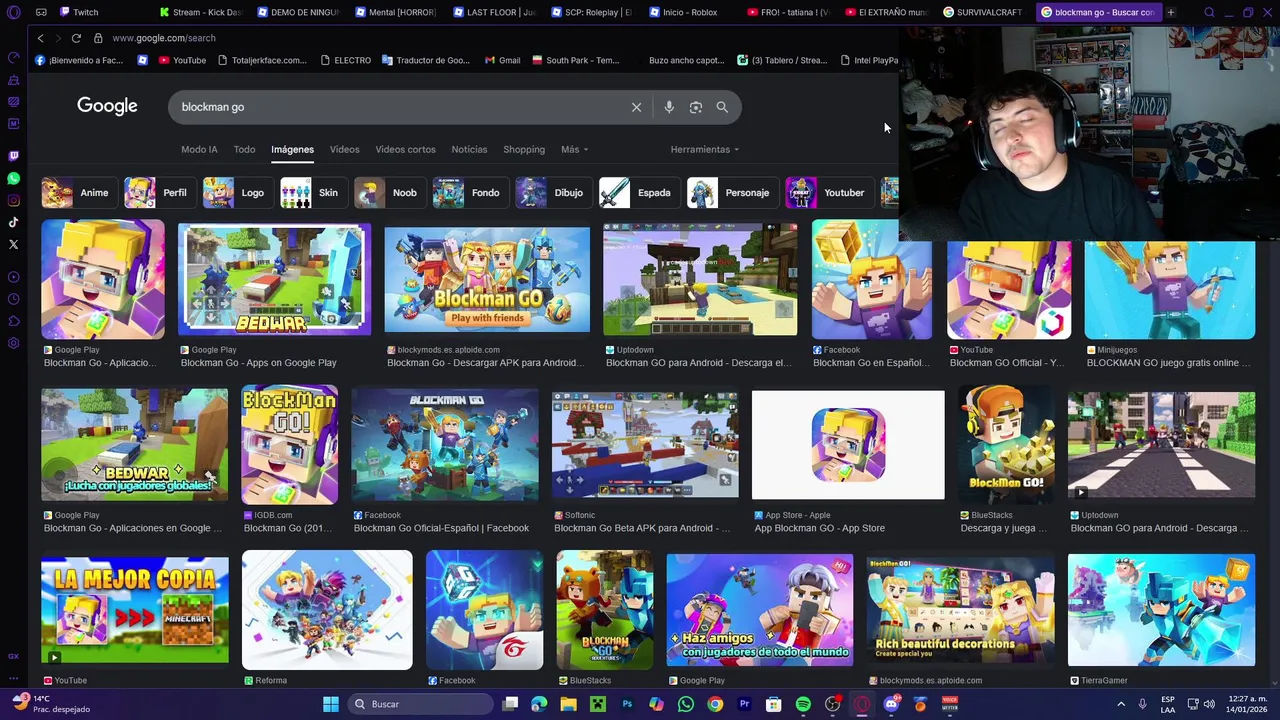This screenshot has width=1280, height=720.
Task: Open Google Chrome from the taskbar
Action: click(x=715, y=704)
